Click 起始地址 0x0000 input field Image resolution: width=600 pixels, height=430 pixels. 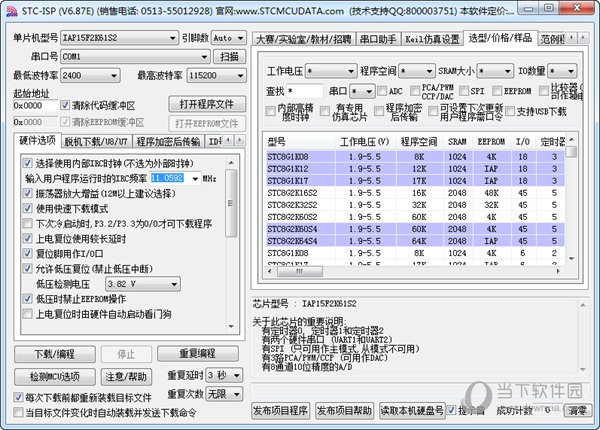point(35,105)
